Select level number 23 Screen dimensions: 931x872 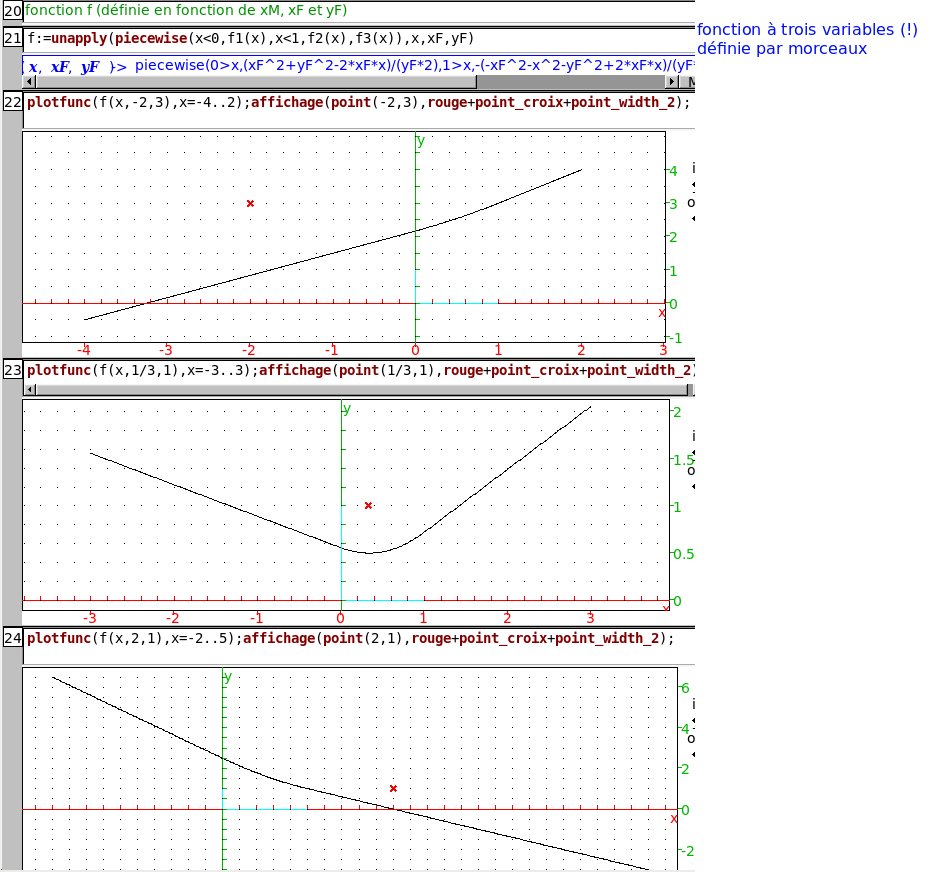click(x=12, y=370)
